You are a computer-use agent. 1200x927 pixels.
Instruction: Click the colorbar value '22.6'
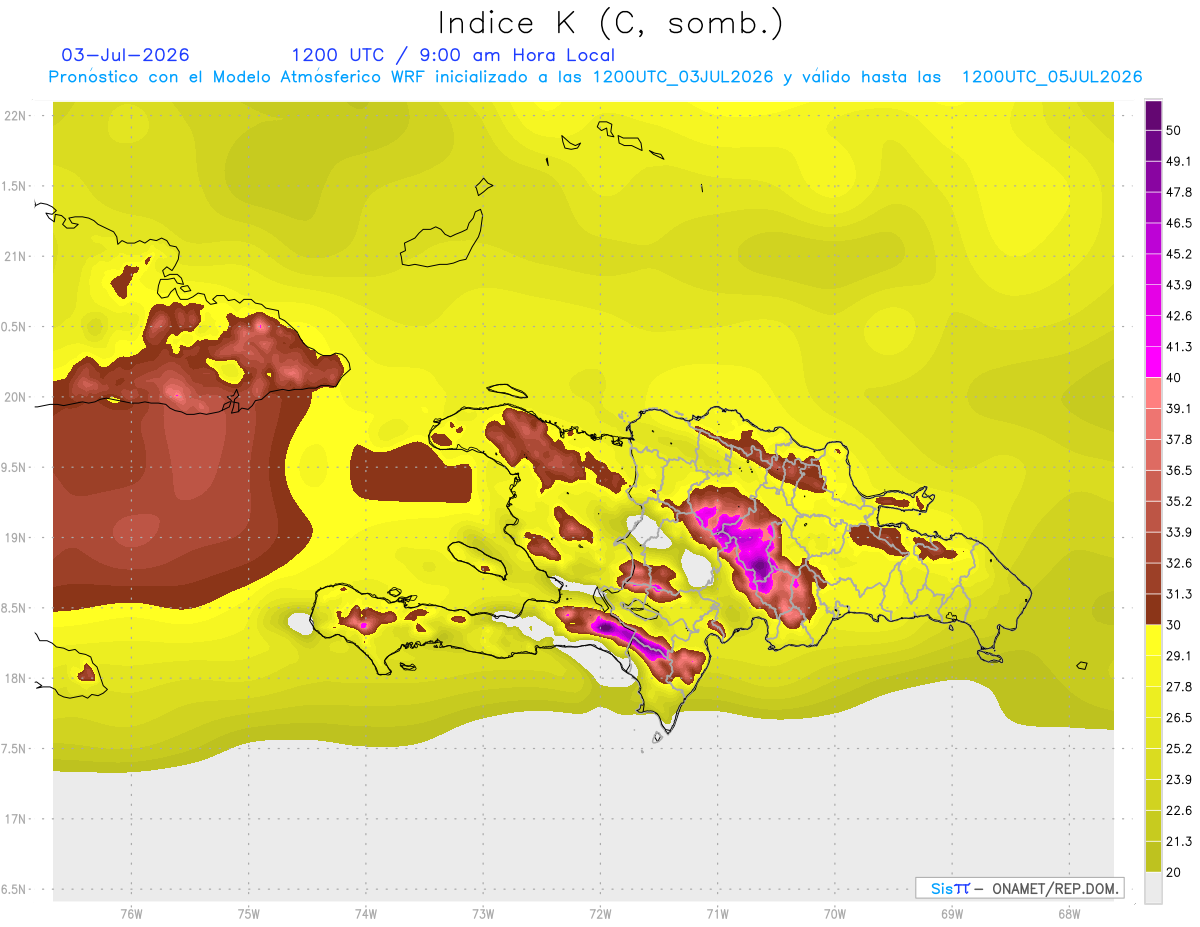tap(1179, 810)
